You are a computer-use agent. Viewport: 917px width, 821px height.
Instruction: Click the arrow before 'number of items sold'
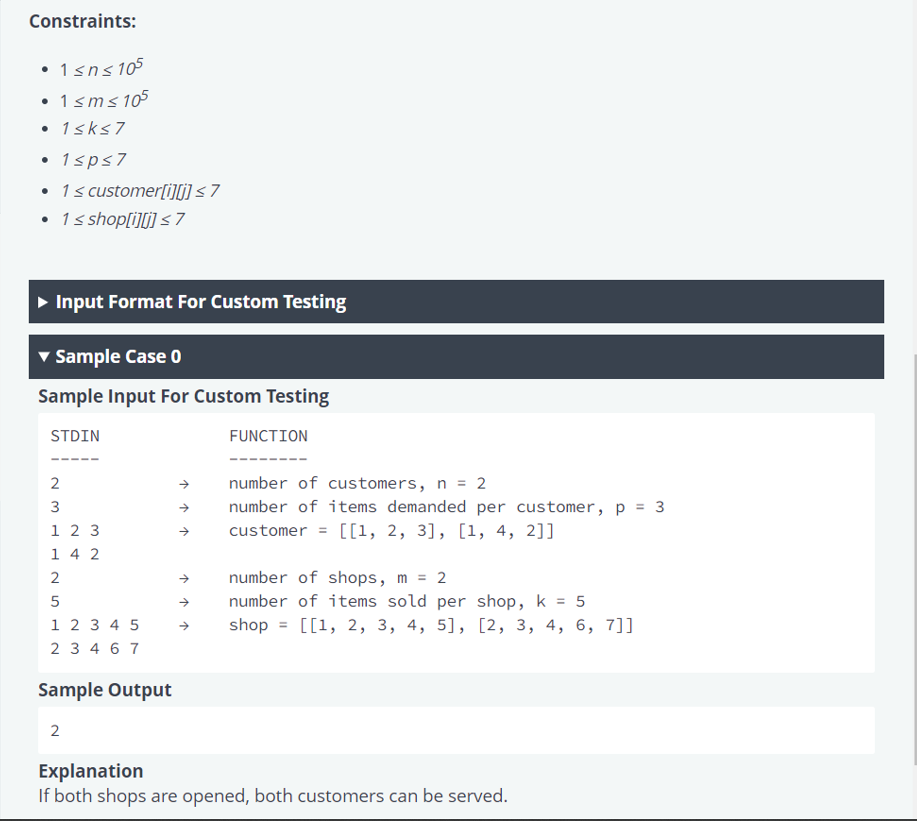183,602
